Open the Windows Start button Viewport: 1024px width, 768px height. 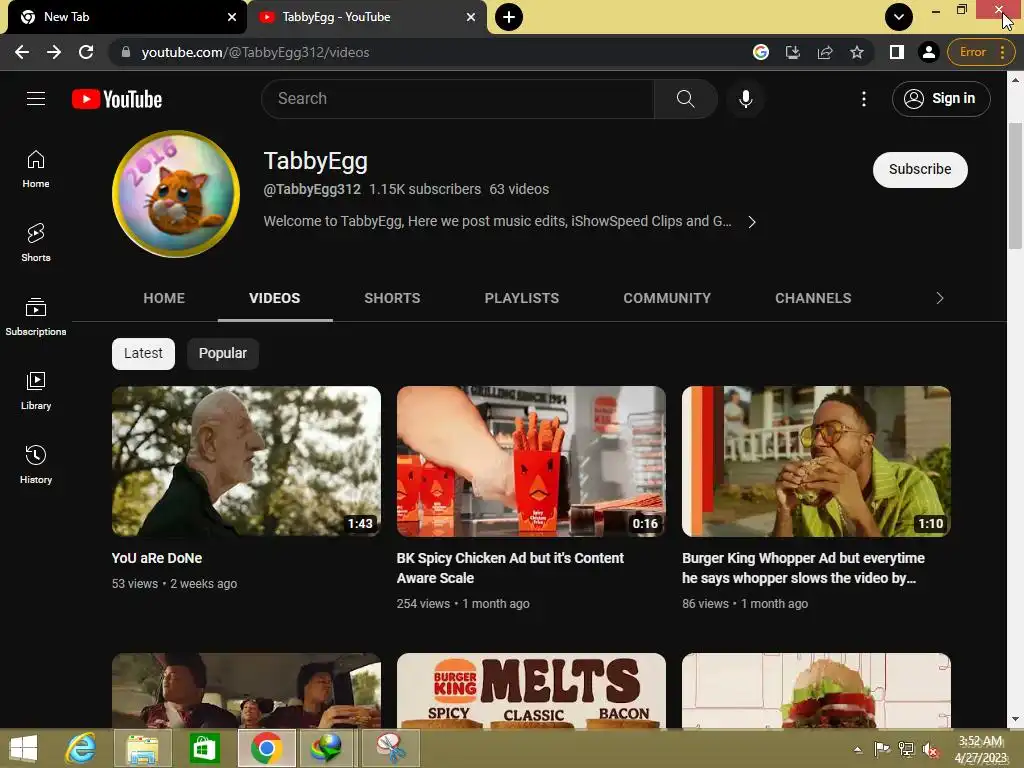[24, 748]
